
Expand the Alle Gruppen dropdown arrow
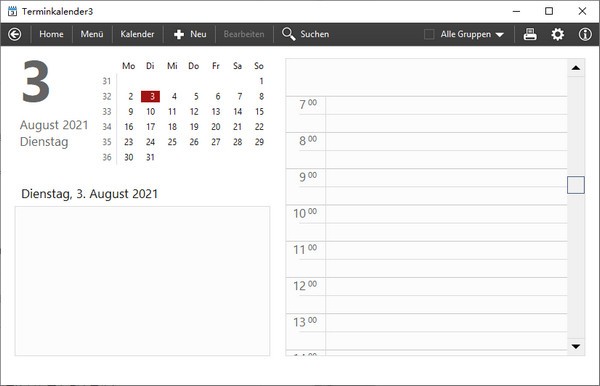click(x=499, y=35)
